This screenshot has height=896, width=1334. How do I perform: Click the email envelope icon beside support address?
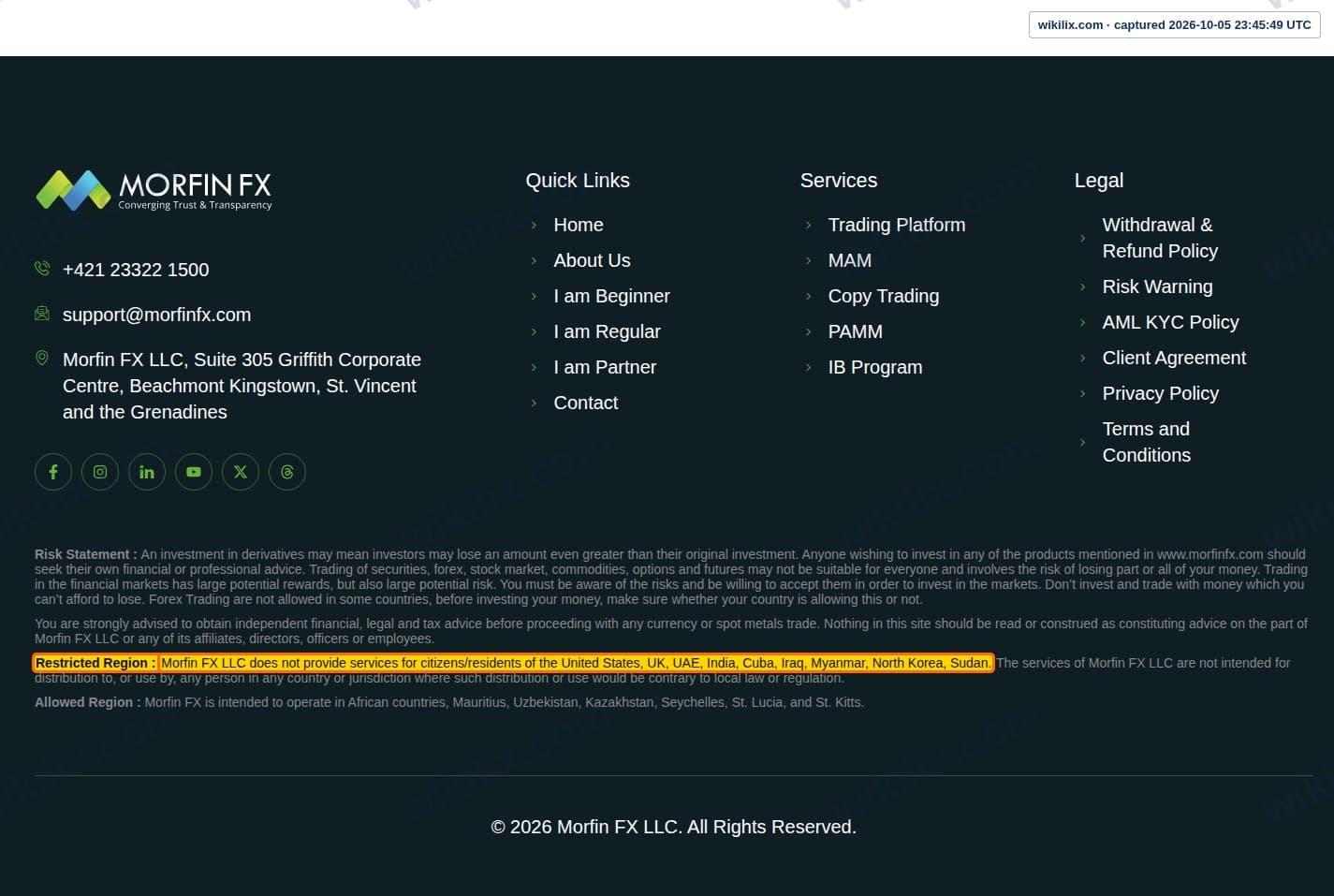(42, 314)
